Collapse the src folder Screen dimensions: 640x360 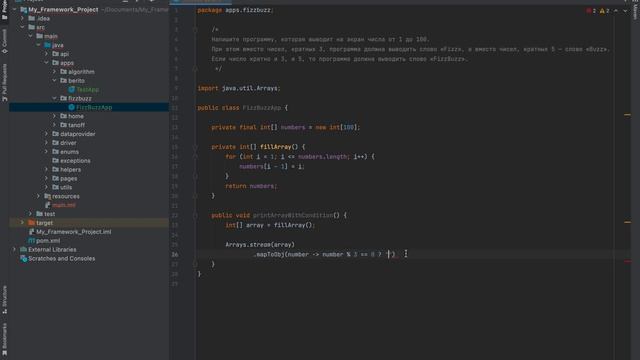pos(22,27)
